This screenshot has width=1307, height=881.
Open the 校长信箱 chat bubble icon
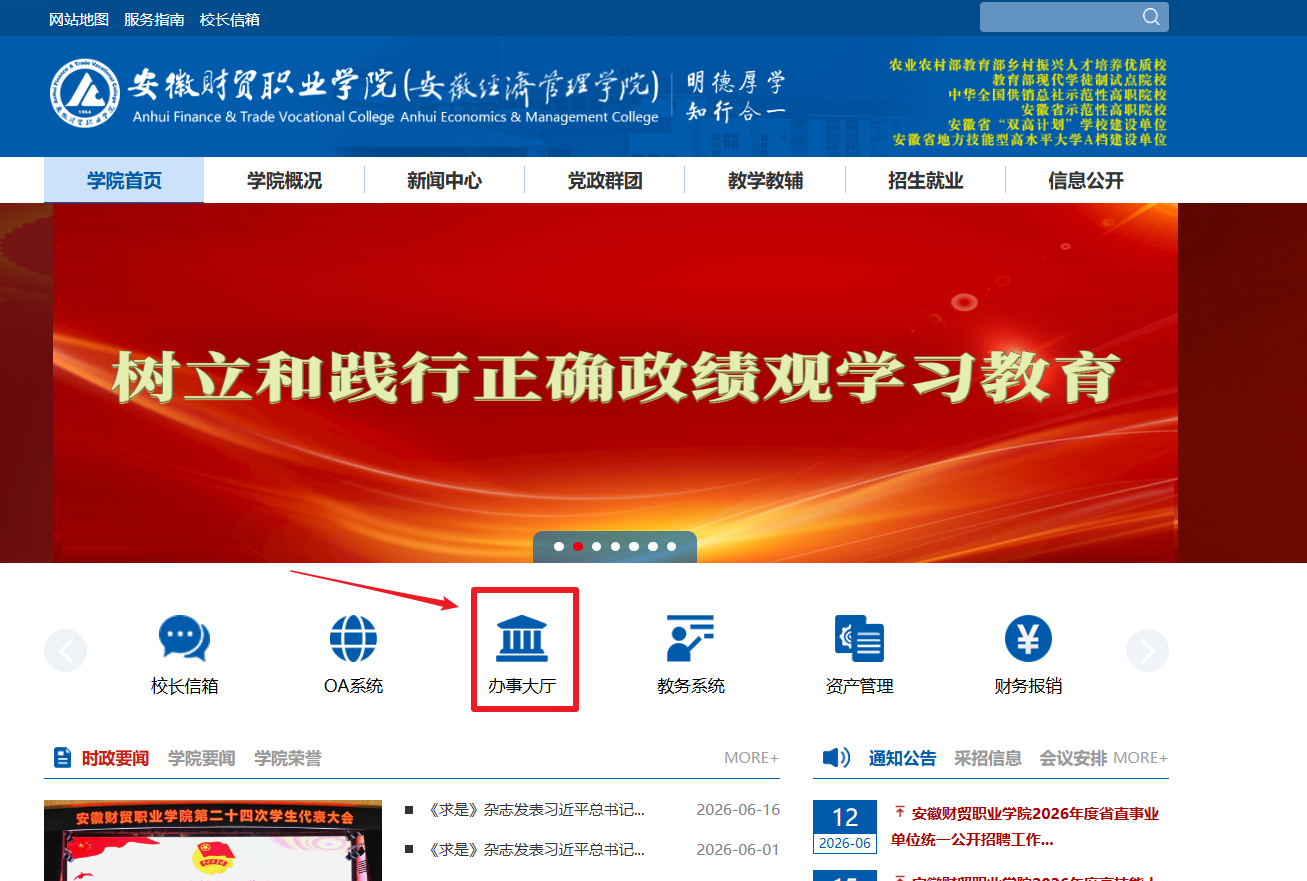184,638
